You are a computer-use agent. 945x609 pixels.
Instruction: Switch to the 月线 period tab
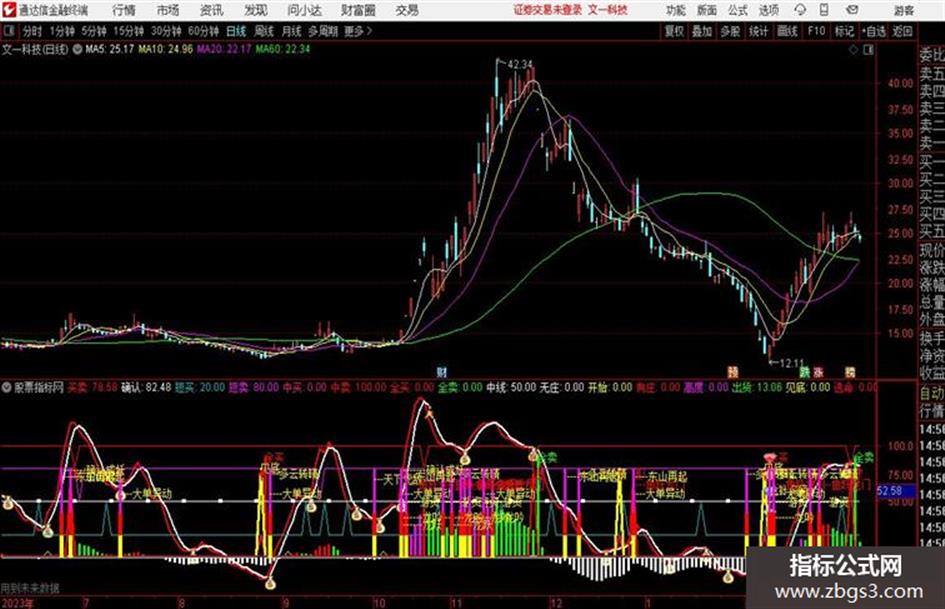point(292,31)
